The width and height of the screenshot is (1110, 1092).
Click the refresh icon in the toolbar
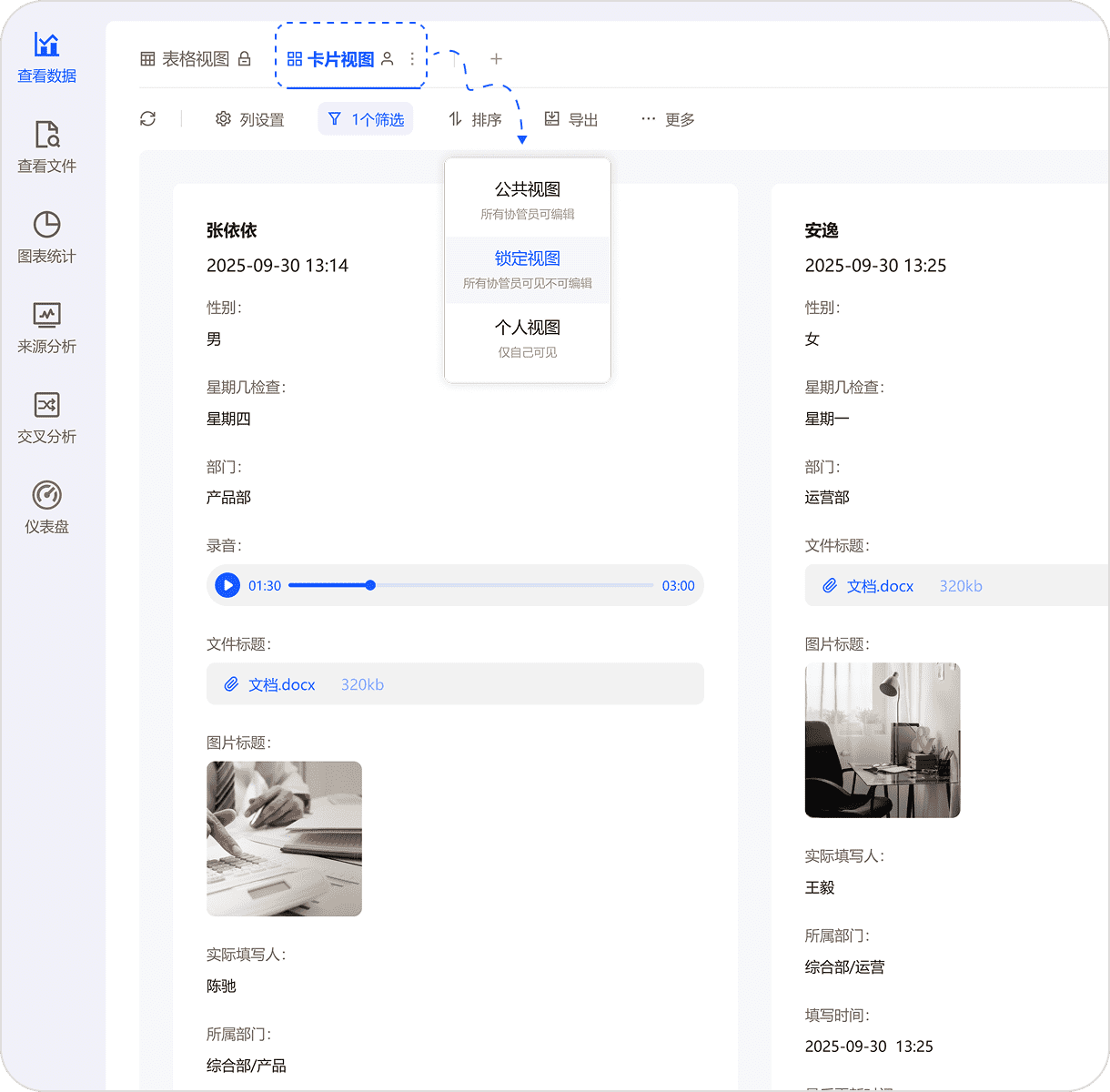tap(148, 119)
